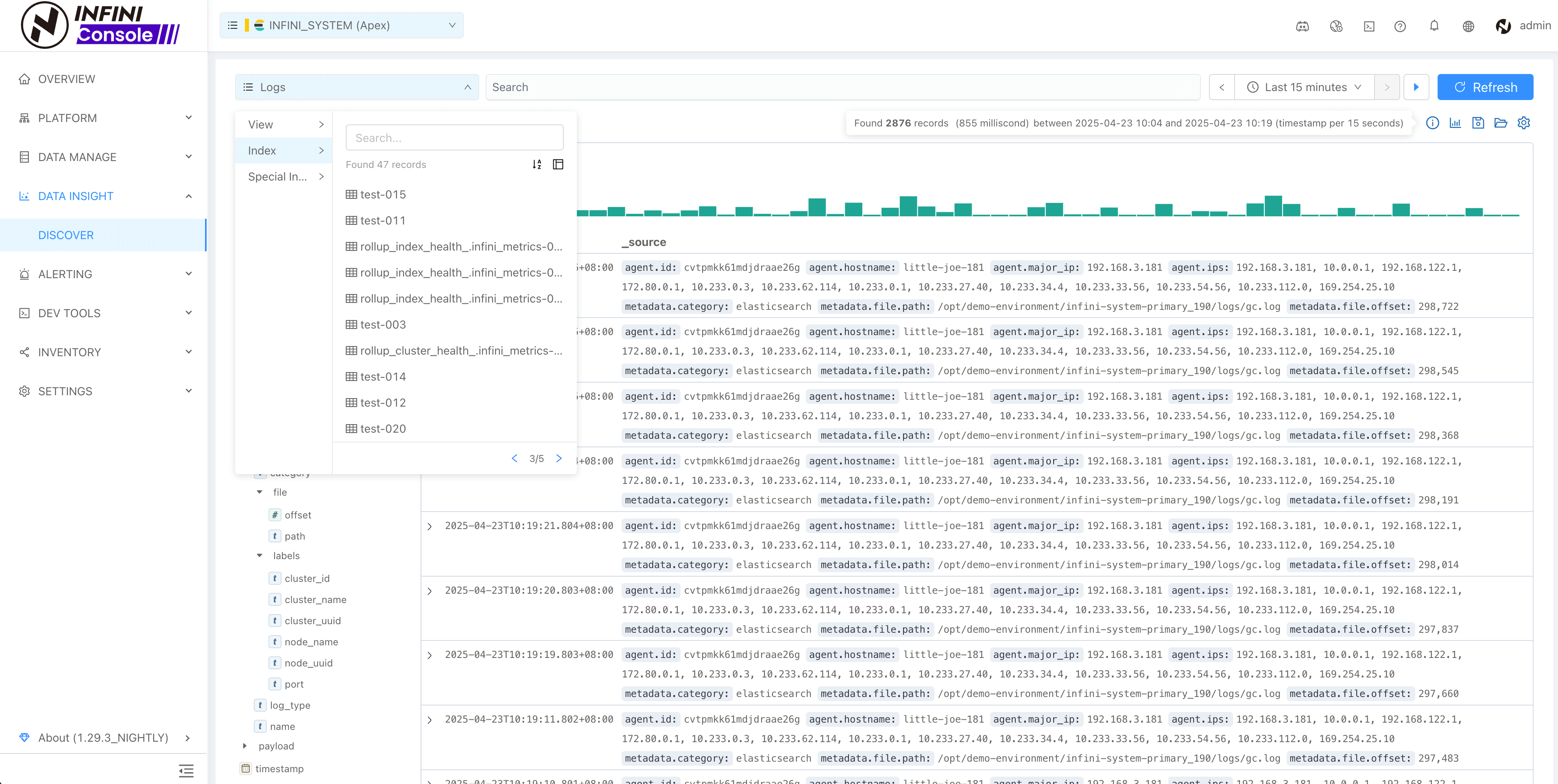1558x784 pixels.
Task: Open the histogram chart icon in toolbar
Action: [x=1455, y=123]
